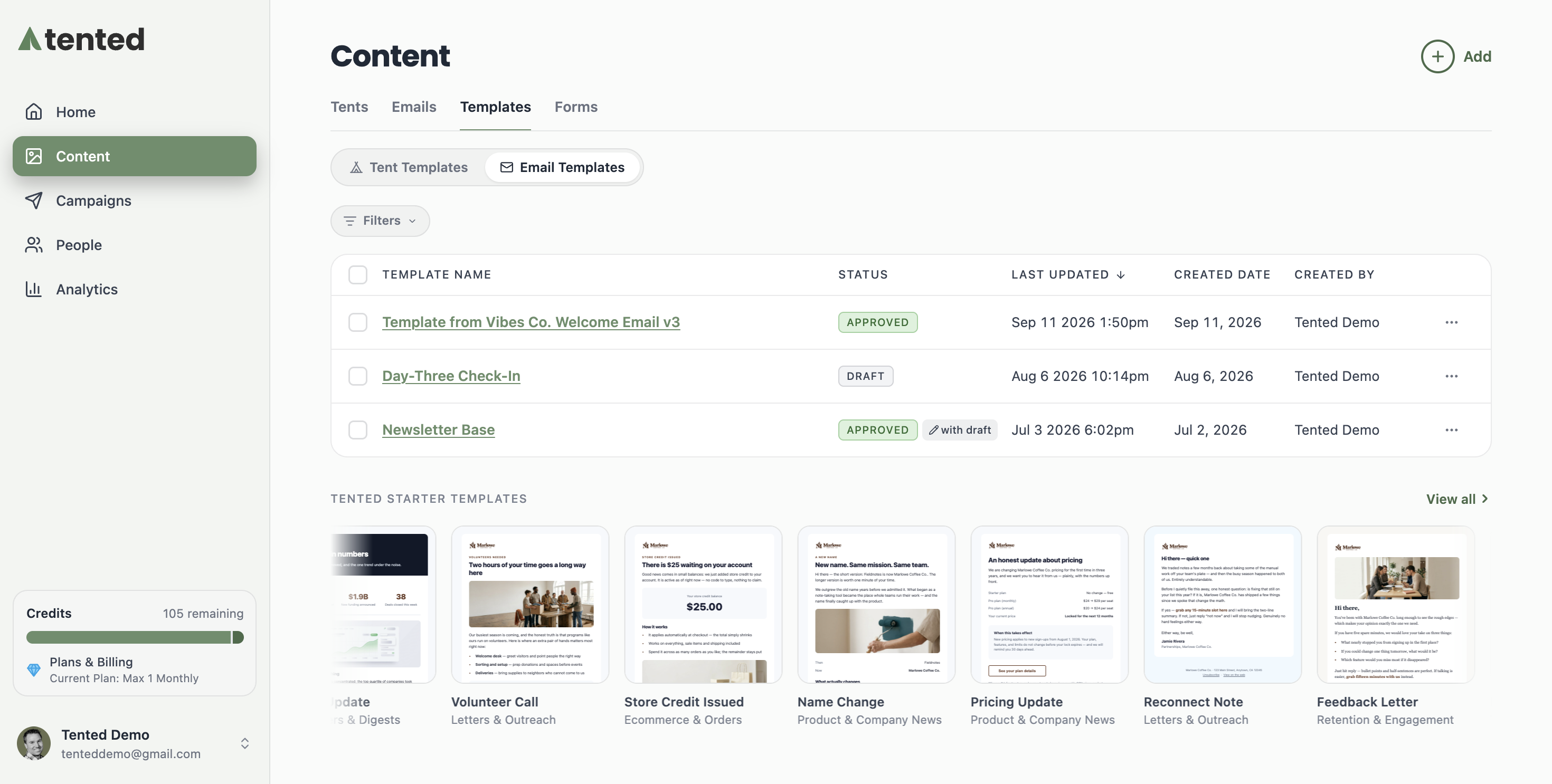The height and width of the screenshot is (784, 1552).
Task: Open the Store Credit Issued template thumbnail
Action: (x=703, y=605)
